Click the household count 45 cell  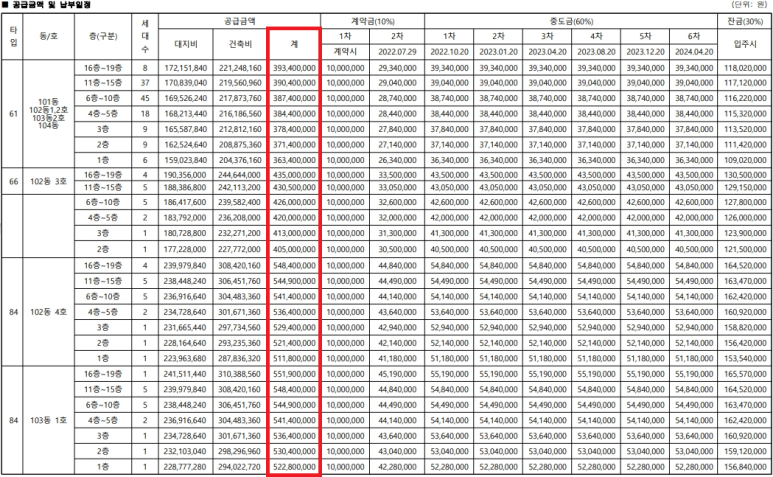point(145,98)
